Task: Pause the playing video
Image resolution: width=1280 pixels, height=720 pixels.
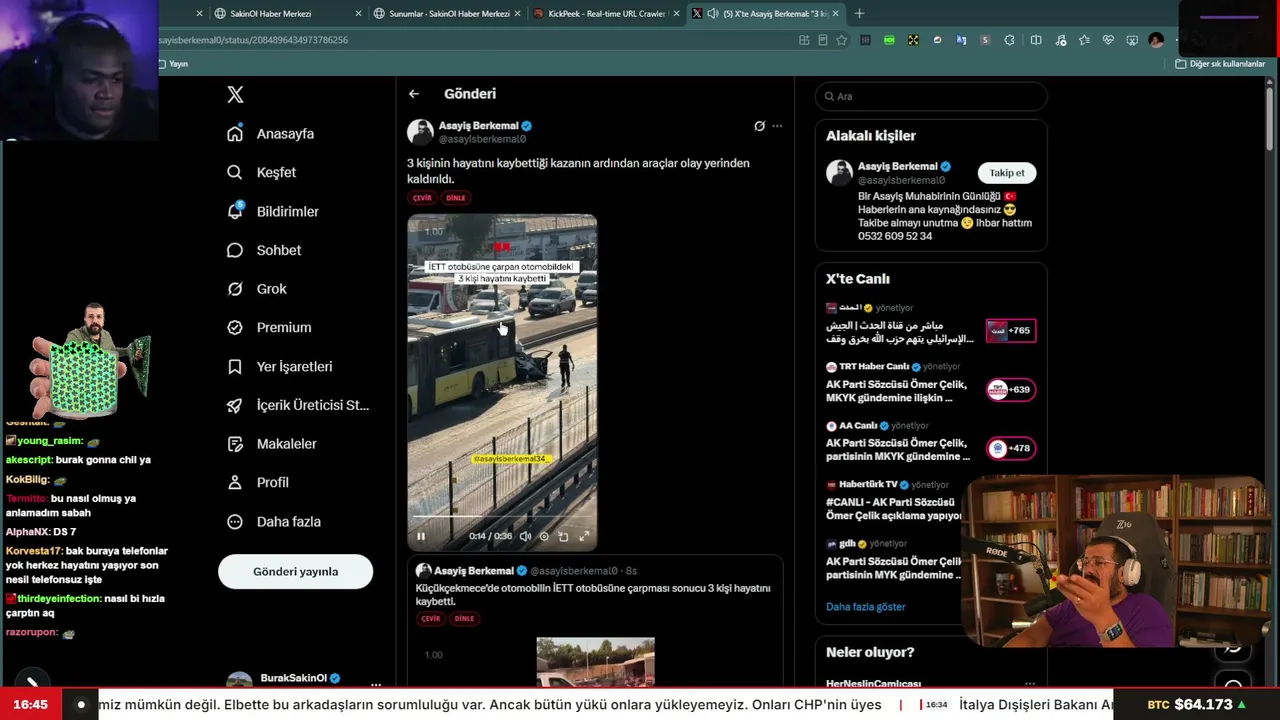Action: [421, 536]
